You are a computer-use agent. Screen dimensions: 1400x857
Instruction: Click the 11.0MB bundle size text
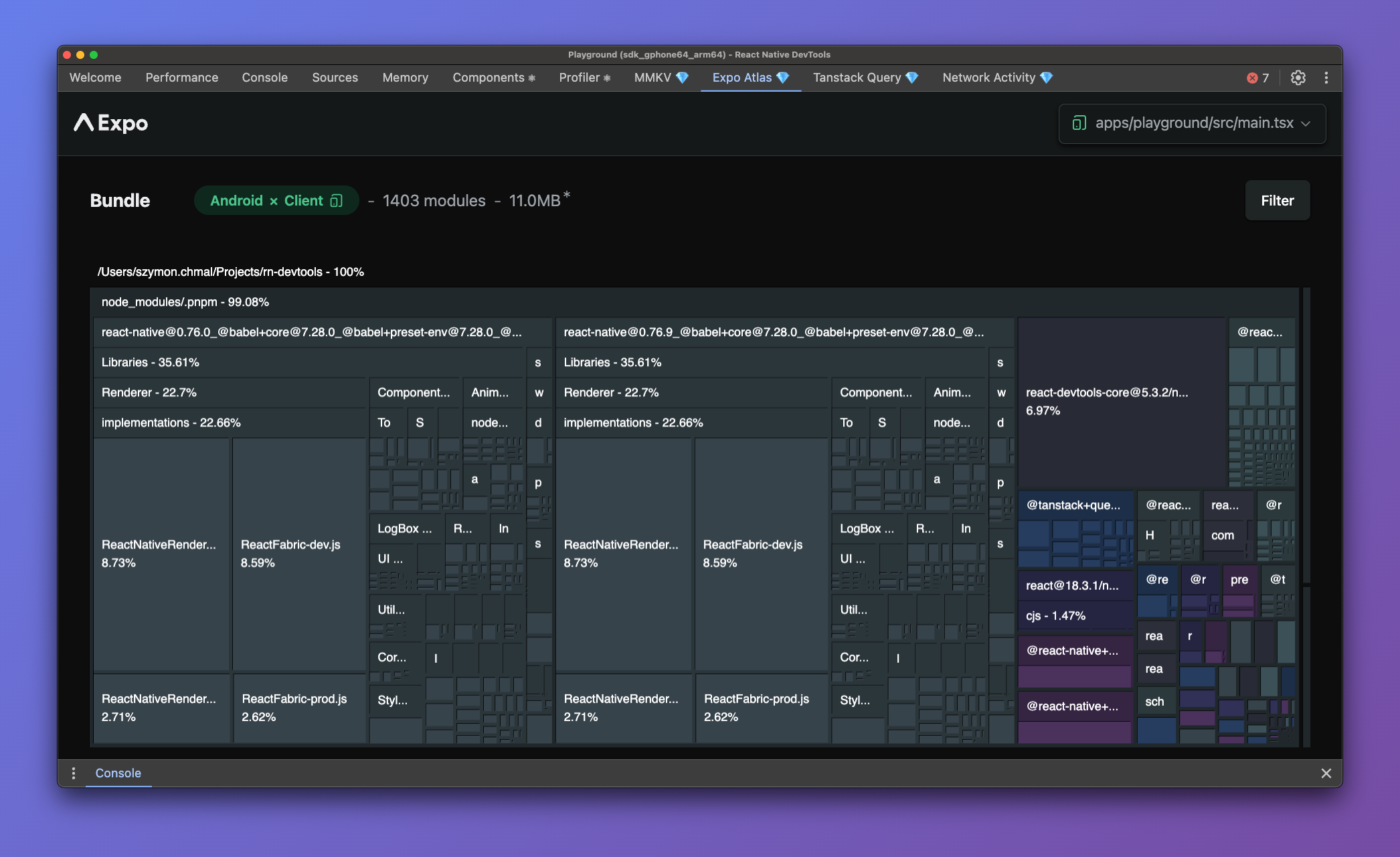535,201
